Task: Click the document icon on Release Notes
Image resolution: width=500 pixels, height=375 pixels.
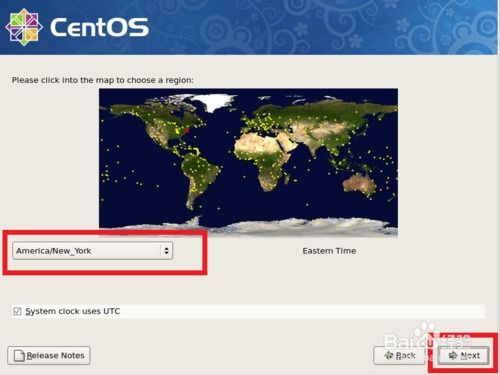Action: 19,356
